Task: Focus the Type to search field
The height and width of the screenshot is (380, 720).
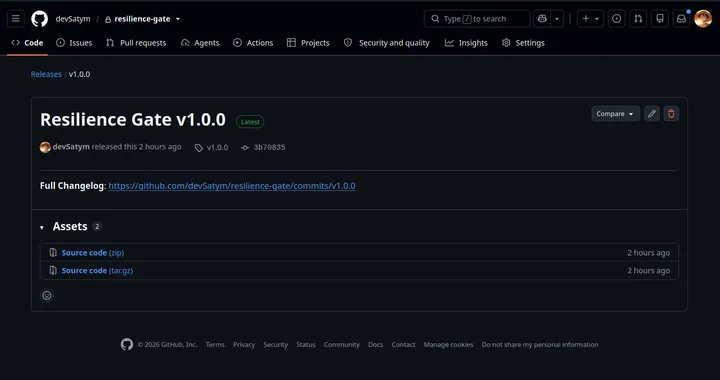Action: pyautogui.click(x=477, y=19)
